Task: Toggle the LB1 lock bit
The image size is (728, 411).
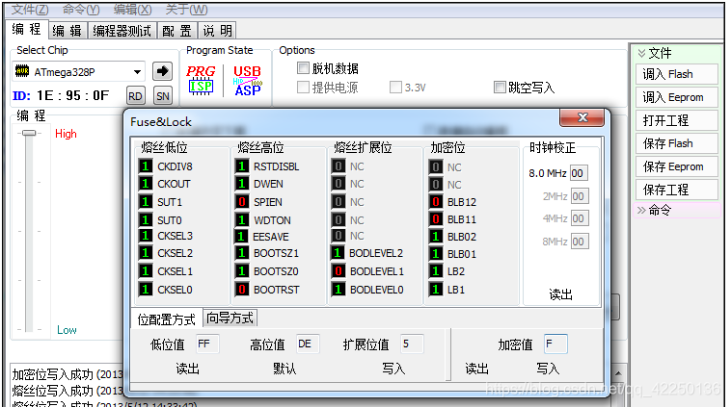Action: click(x=436, y=289)
